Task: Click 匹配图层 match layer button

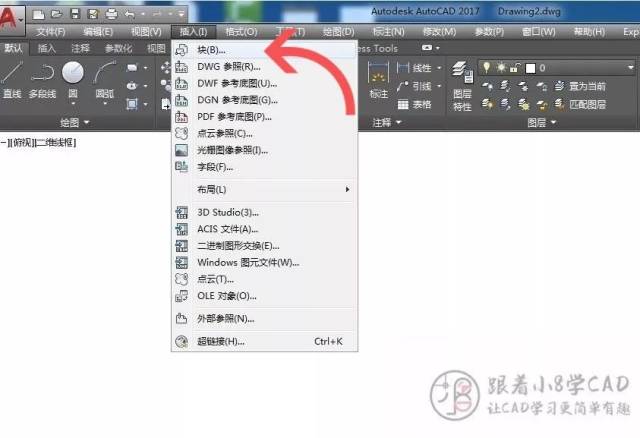Action: coord(580,105)
